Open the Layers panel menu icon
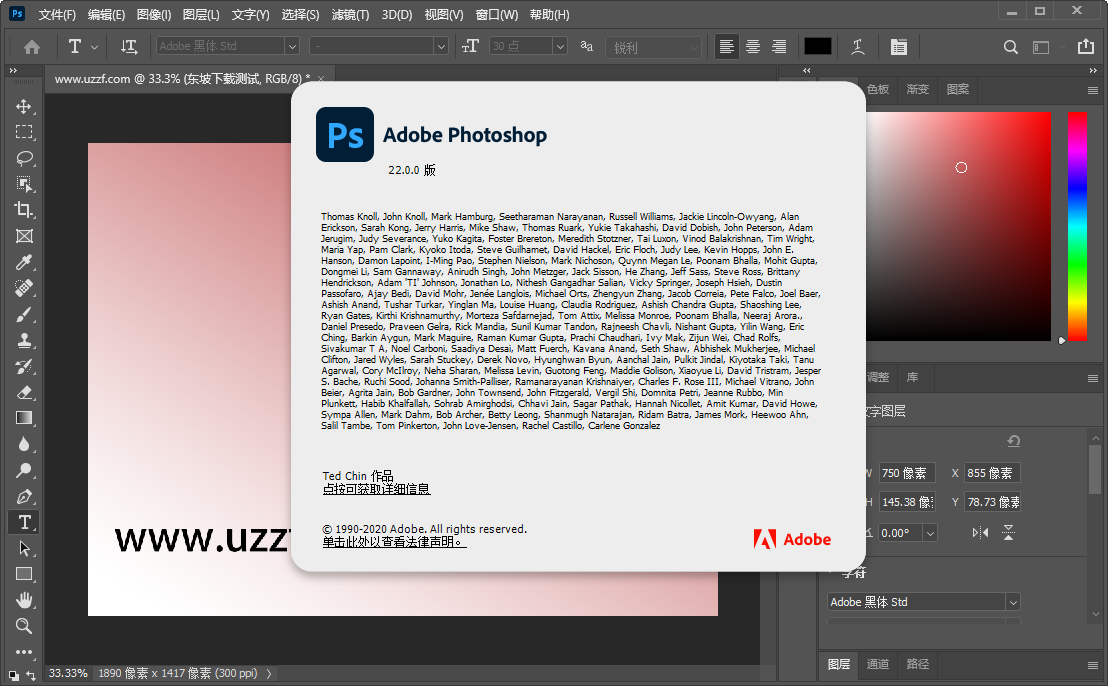The width and height of the screenshot is (1108, 686). pos(1092,665)
